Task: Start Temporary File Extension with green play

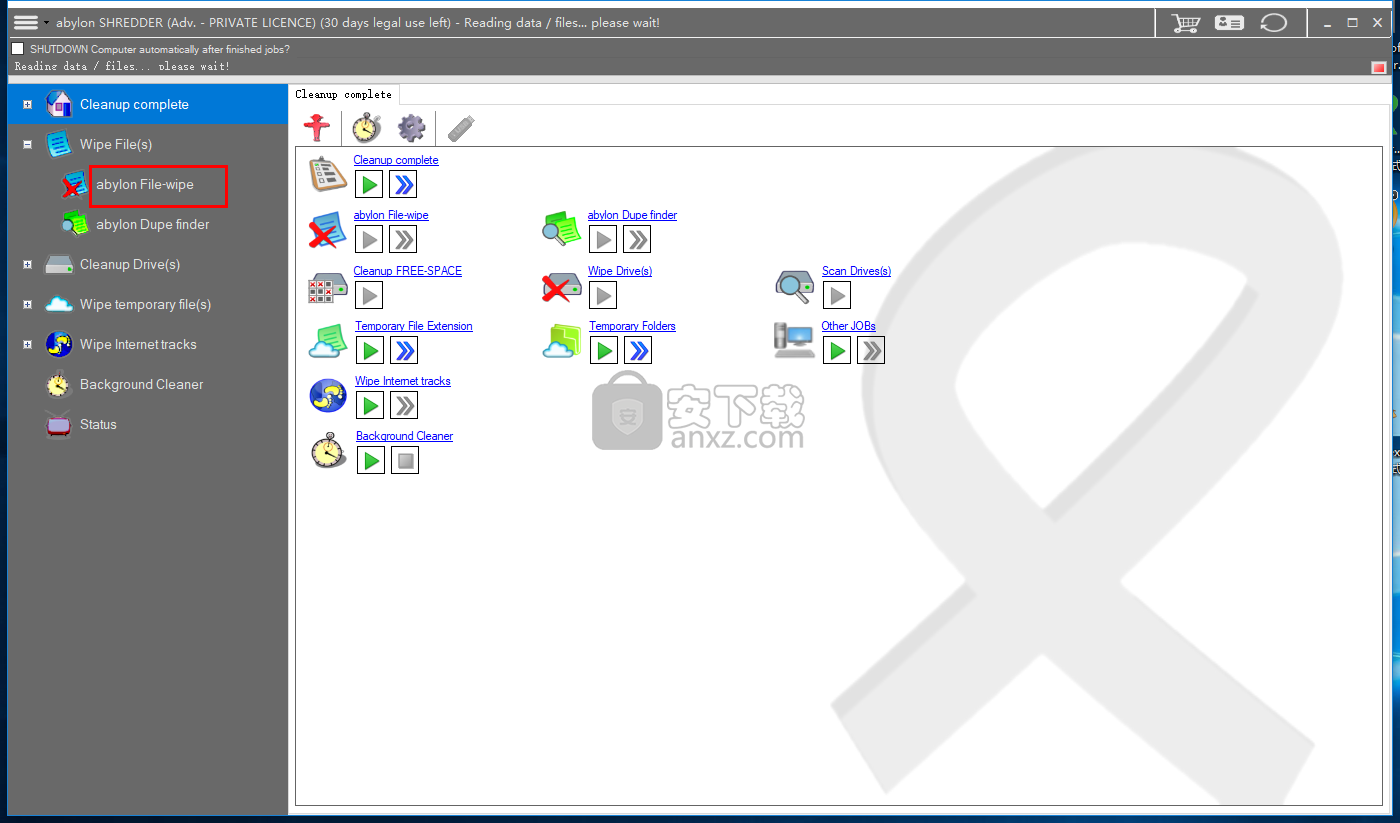Action: tap(370, 350)
